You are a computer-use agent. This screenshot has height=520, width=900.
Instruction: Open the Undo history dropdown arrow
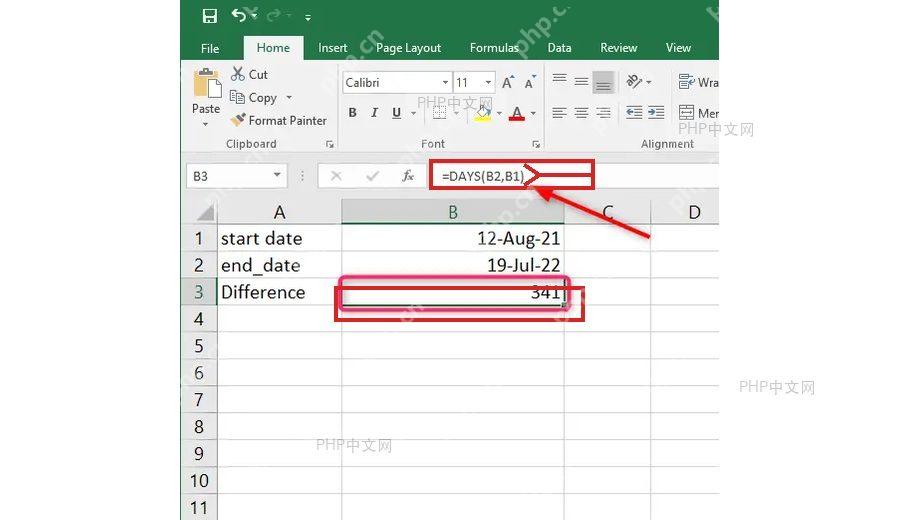click(x=254, y=16)
